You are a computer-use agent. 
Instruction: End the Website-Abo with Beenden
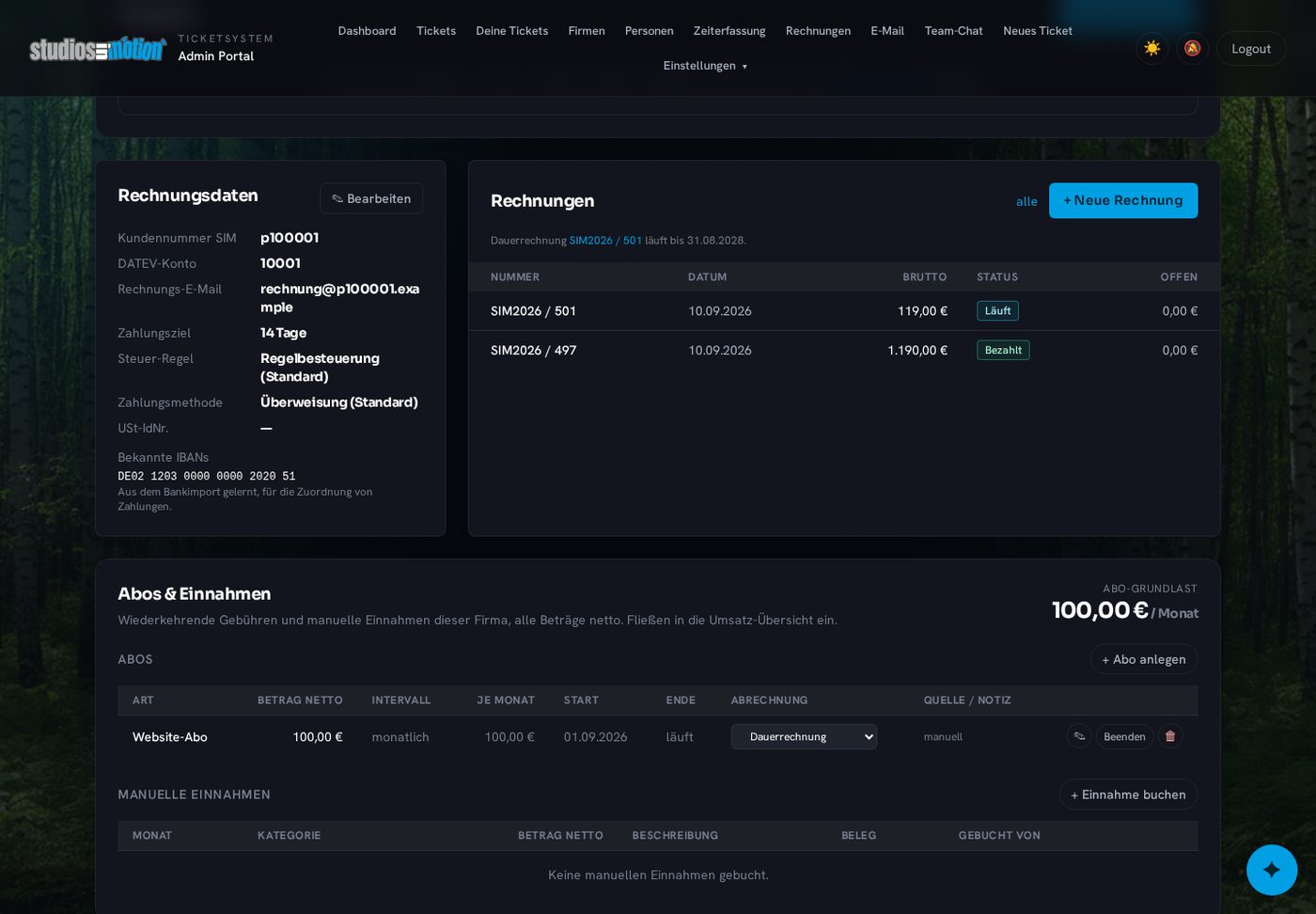click(x=1124, y=736)
